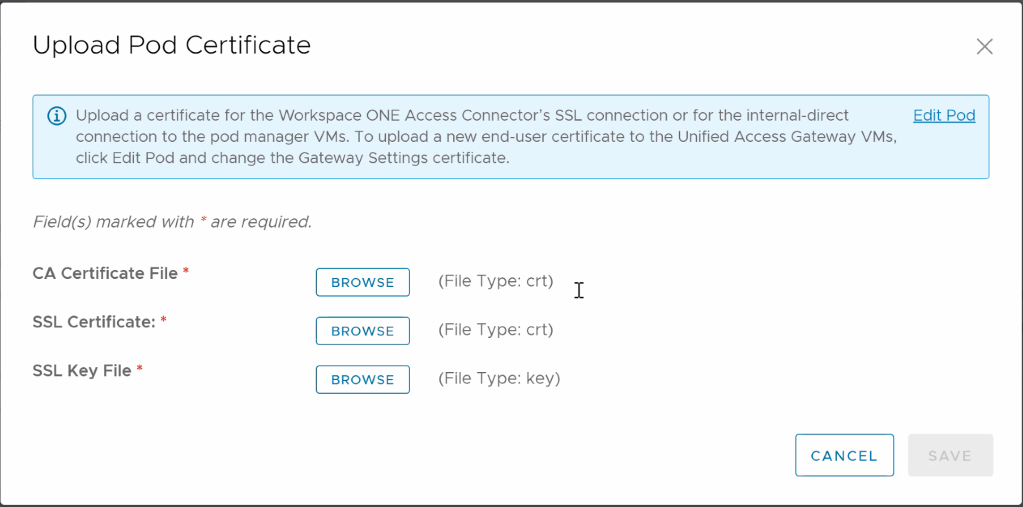Click the red asterisk beside SSL Key File
The image size is (1023, 507).
point(140,370)
